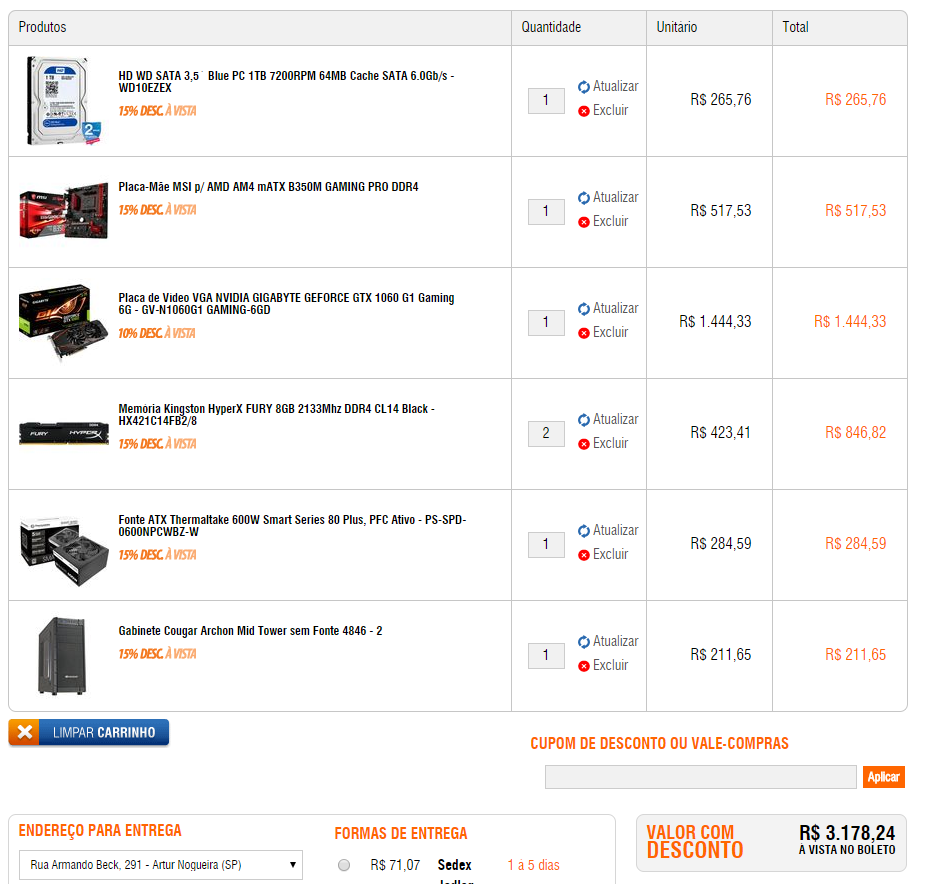The width and height of the screenshot is (938, 884).
Task: Click the Aplicar coupon button
Action: pos(883,777)
